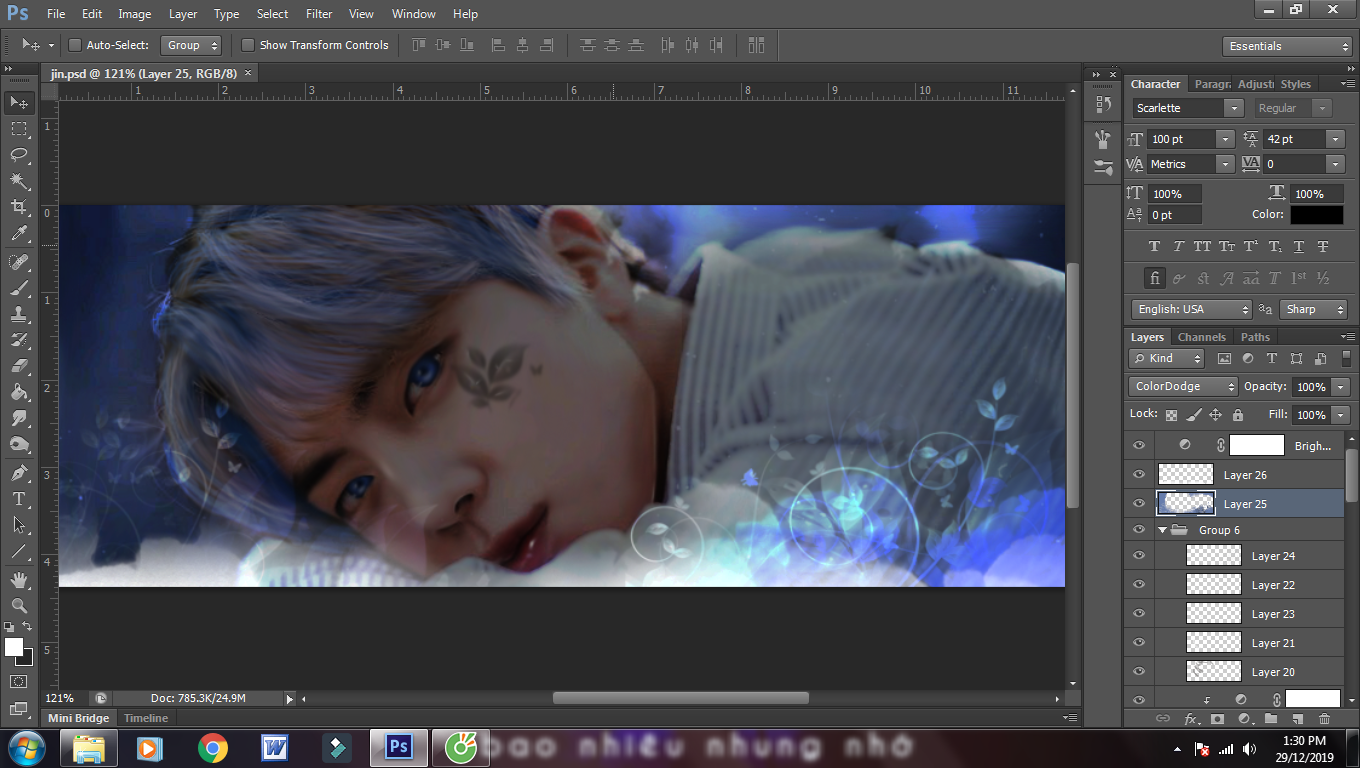
Task: Open Microsoft Word from the taskbar
Action: pyautogui.click(x=274, y=747)
